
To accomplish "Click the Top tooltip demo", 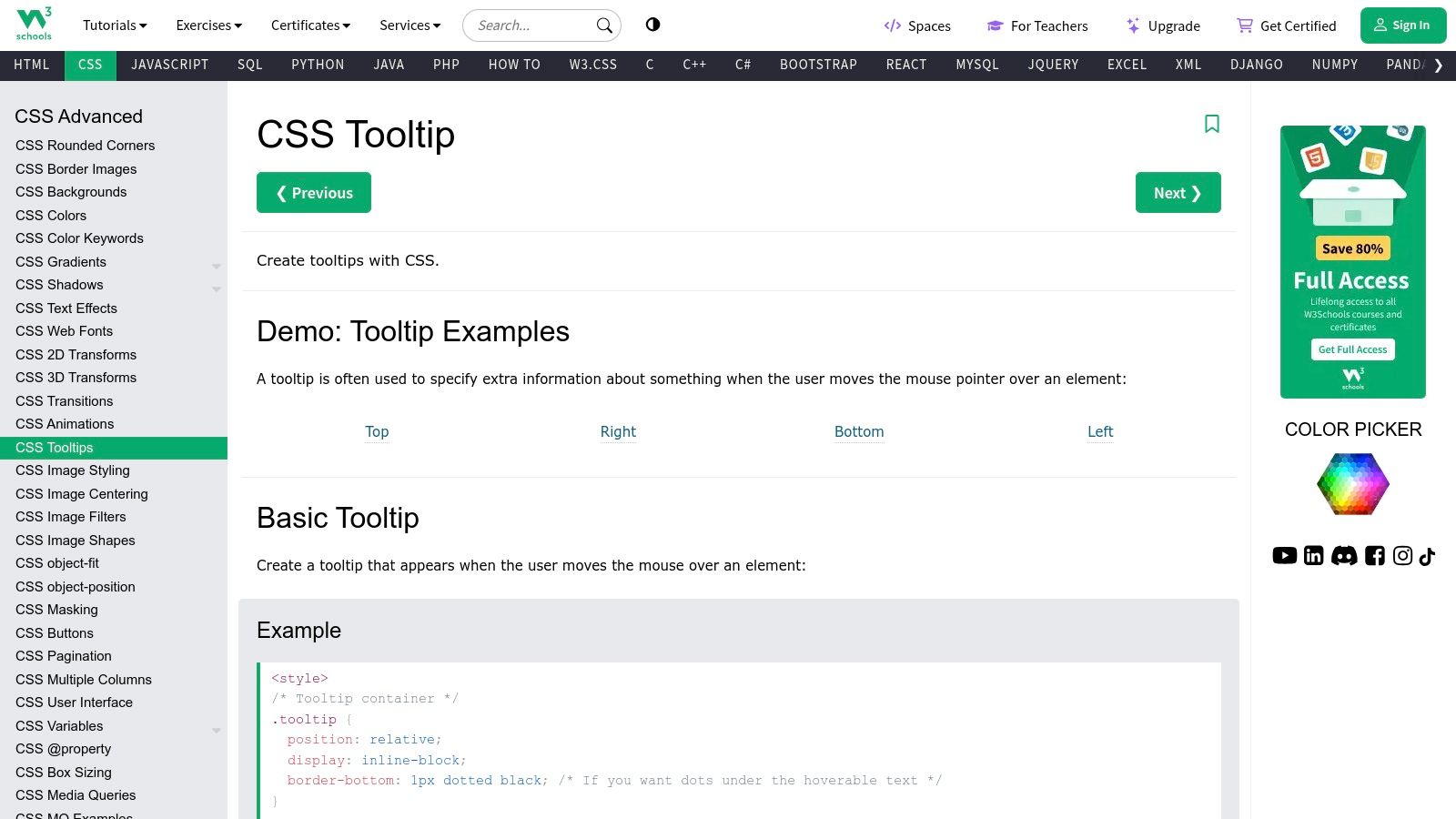I will point(377,432).
